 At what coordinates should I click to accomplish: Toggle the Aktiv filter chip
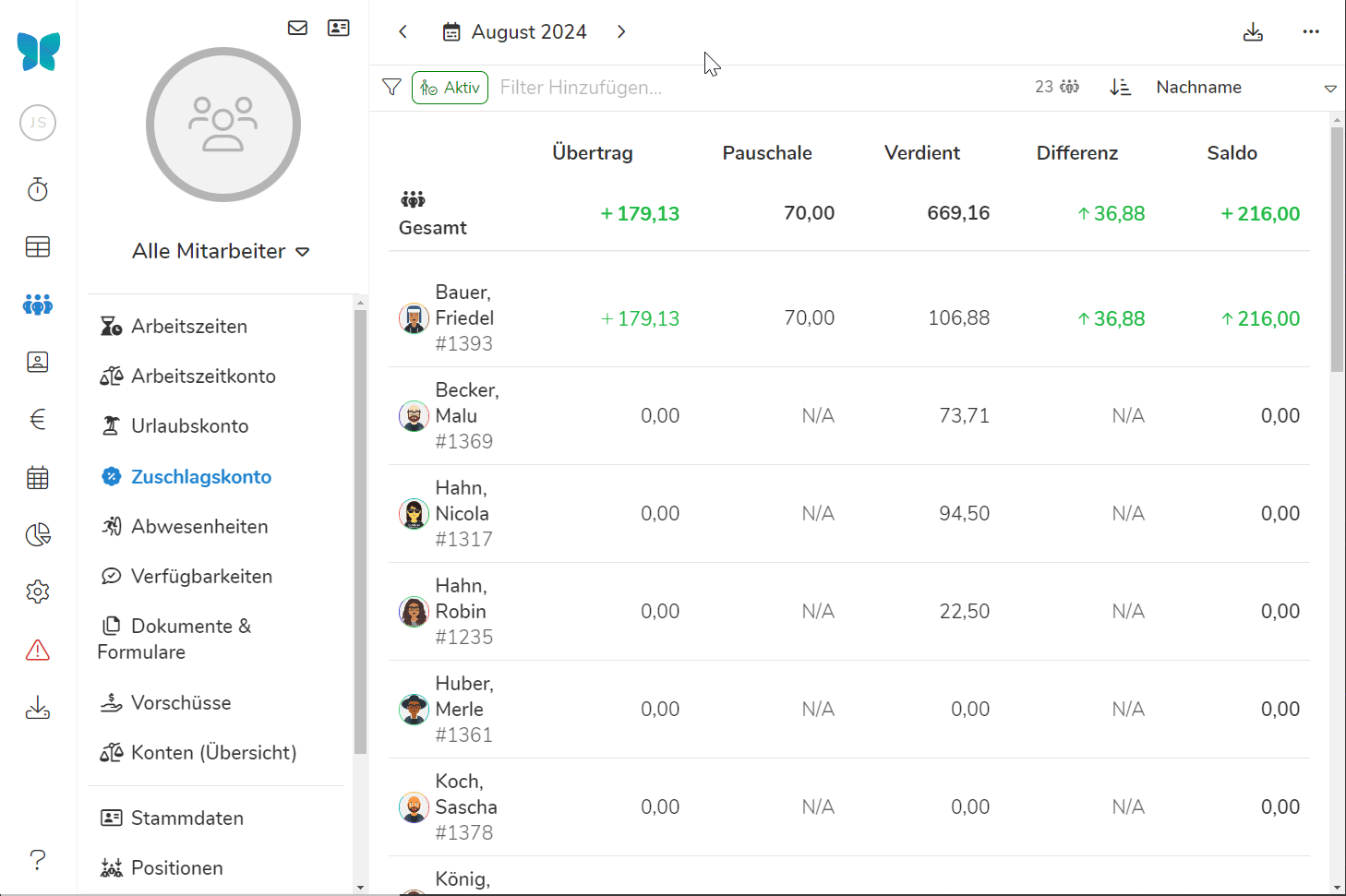click(x=450, y=88)
